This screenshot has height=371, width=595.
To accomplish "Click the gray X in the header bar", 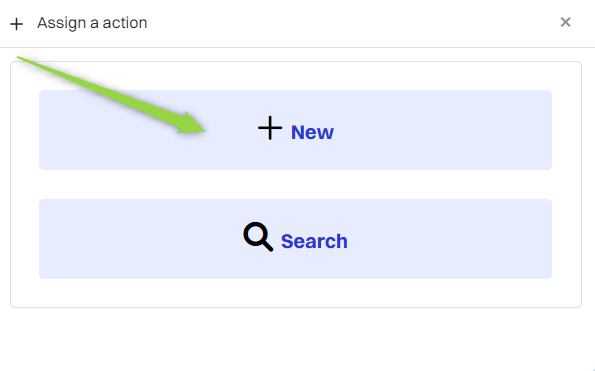I will (x=565, y=22).
